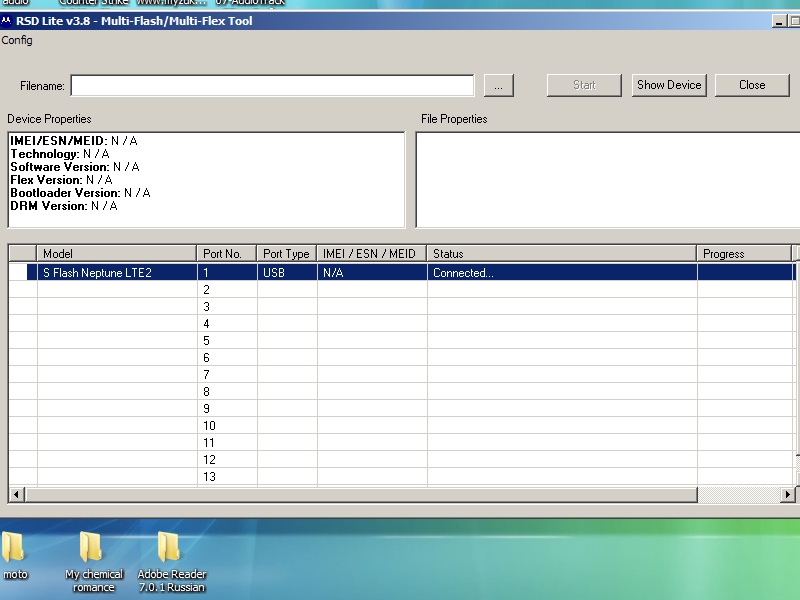The height and width of the screenshot is (600, 800).
Task: Click the RSD Lite title bar icon
Action: (x=6, y=21)
